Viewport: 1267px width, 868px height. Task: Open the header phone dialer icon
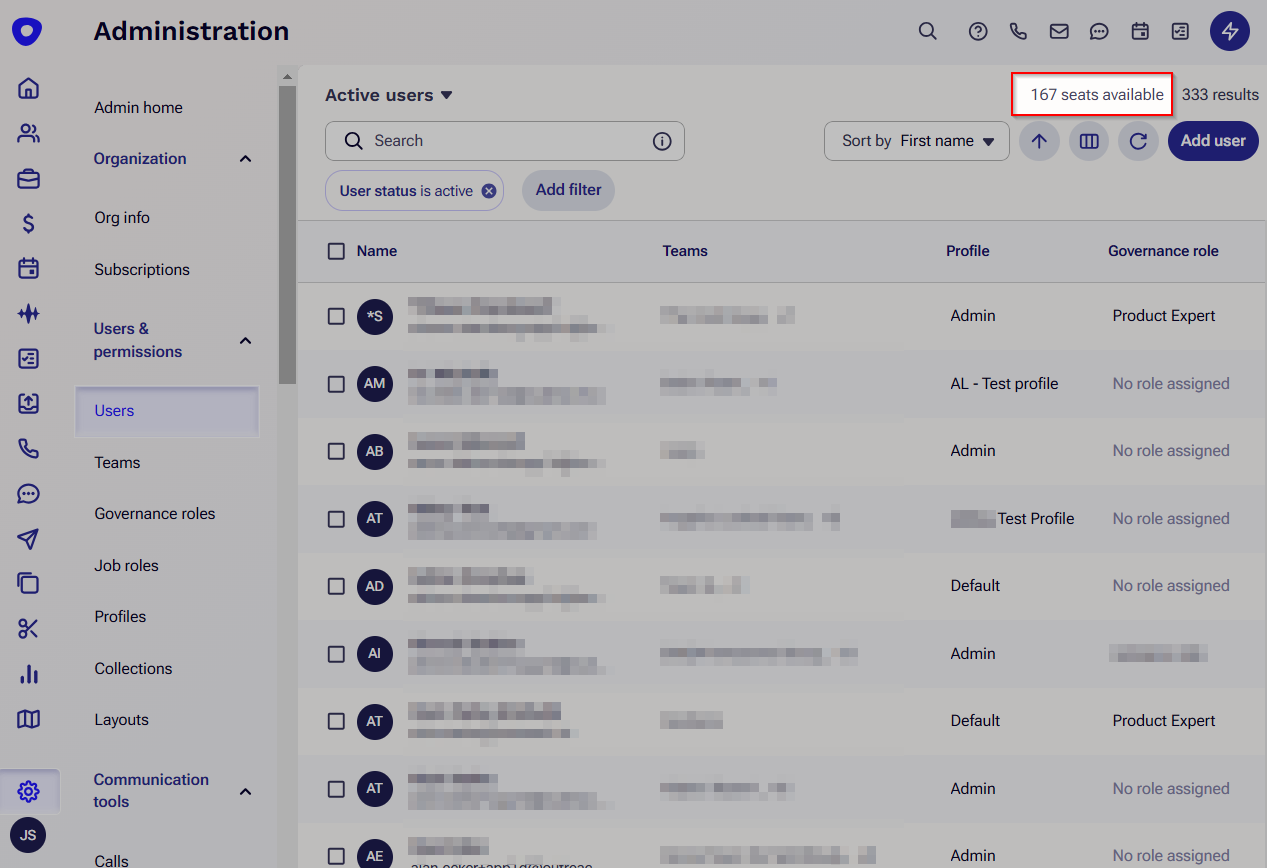(x=1018, y=31)
